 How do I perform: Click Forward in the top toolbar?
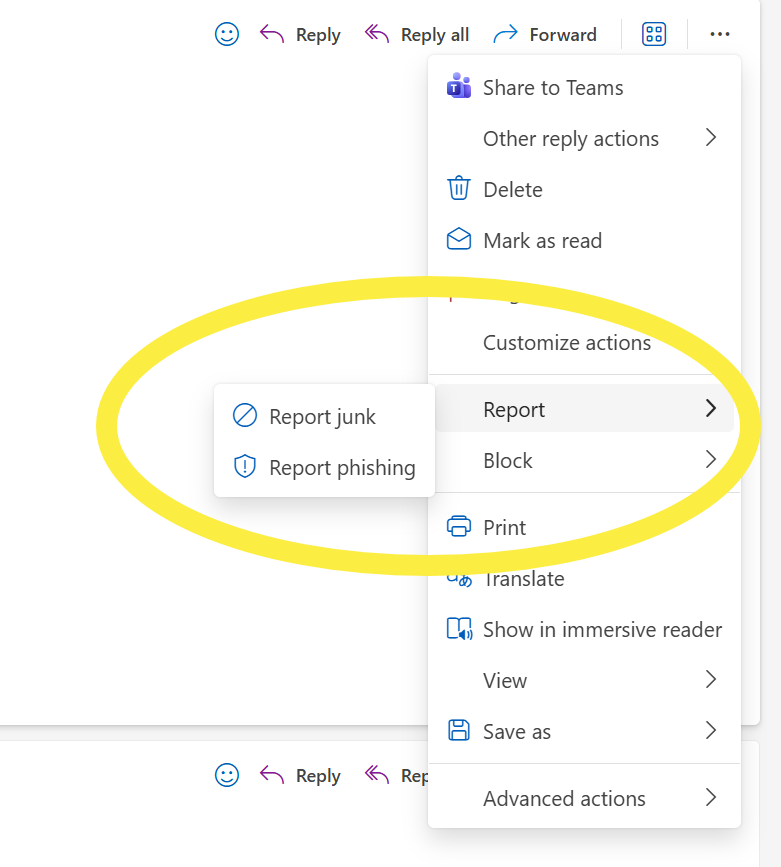coord(546,34)
